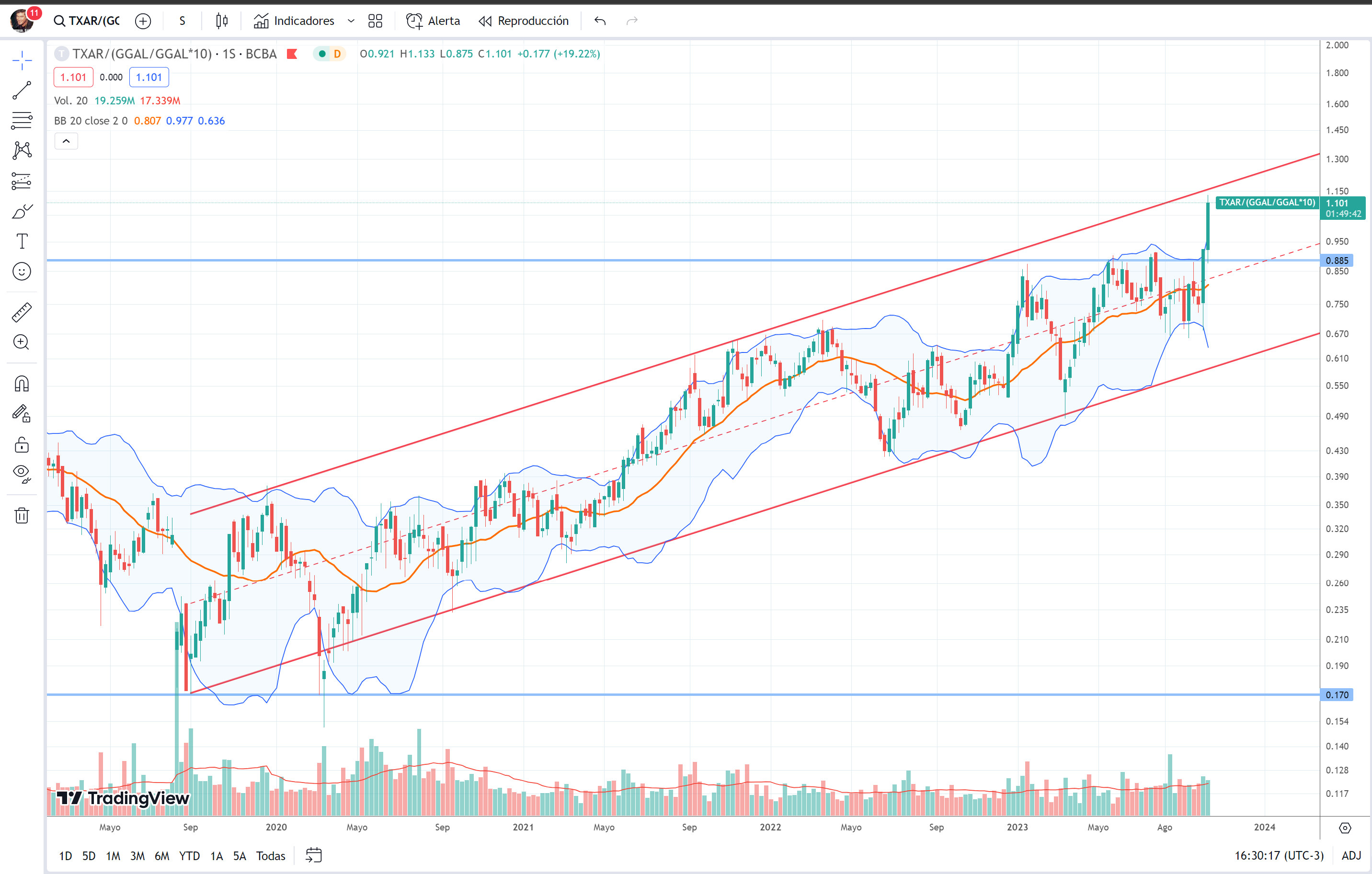
Task: Toggle lock all drawings
Action: pyautogui.click(x=22, y=444)
